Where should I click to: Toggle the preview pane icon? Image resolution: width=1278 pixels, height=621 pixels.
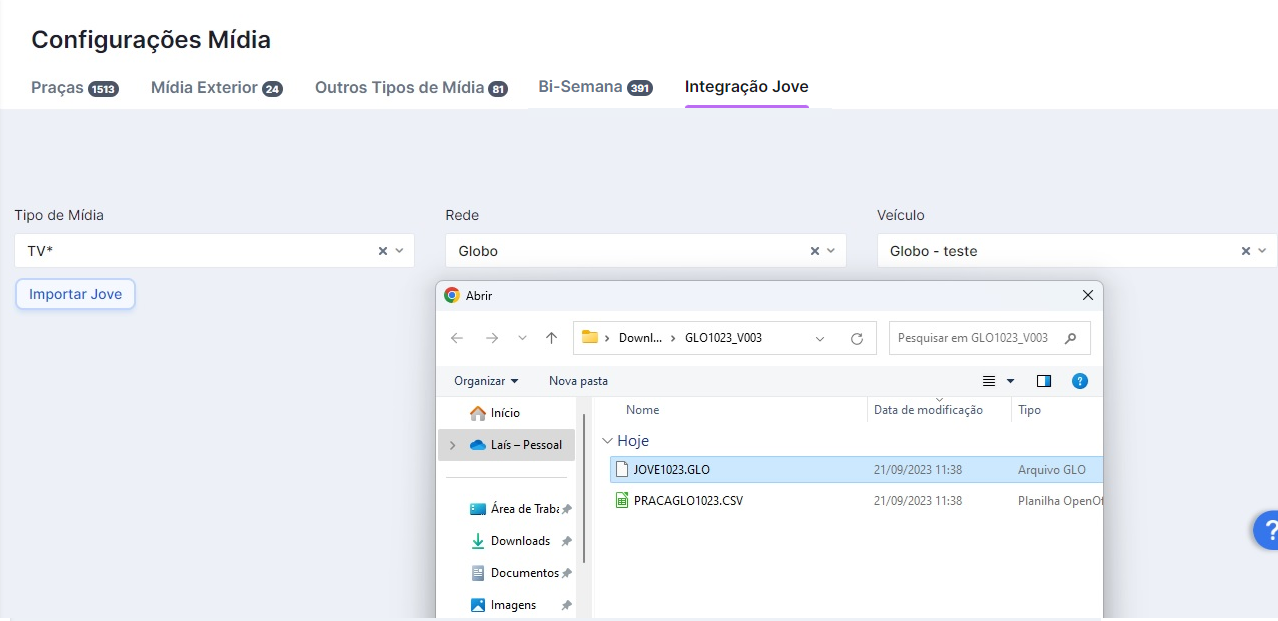1044,381
